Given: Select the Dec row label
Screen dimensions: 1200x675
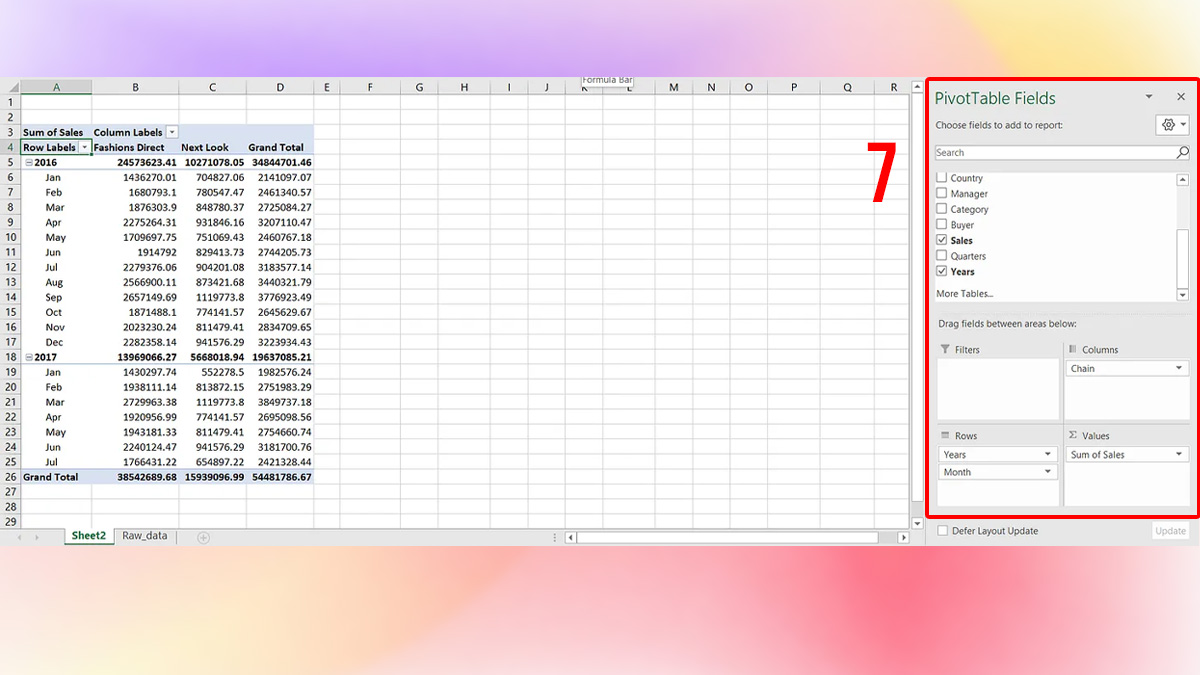Looking at the screenshot, I should tap(55, 342).
